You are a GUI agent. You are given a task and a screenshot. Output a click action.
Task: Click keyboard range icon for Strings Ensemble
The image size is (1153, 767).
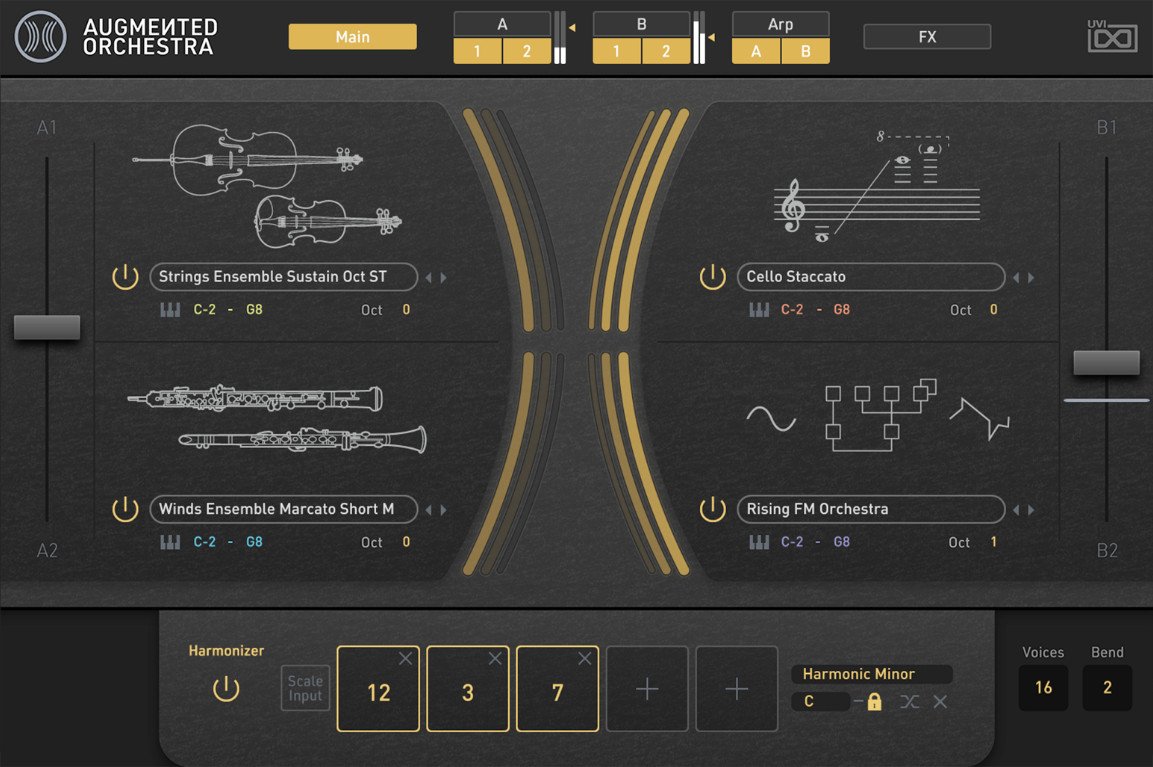pyautogui.click(x=170, y=310)
